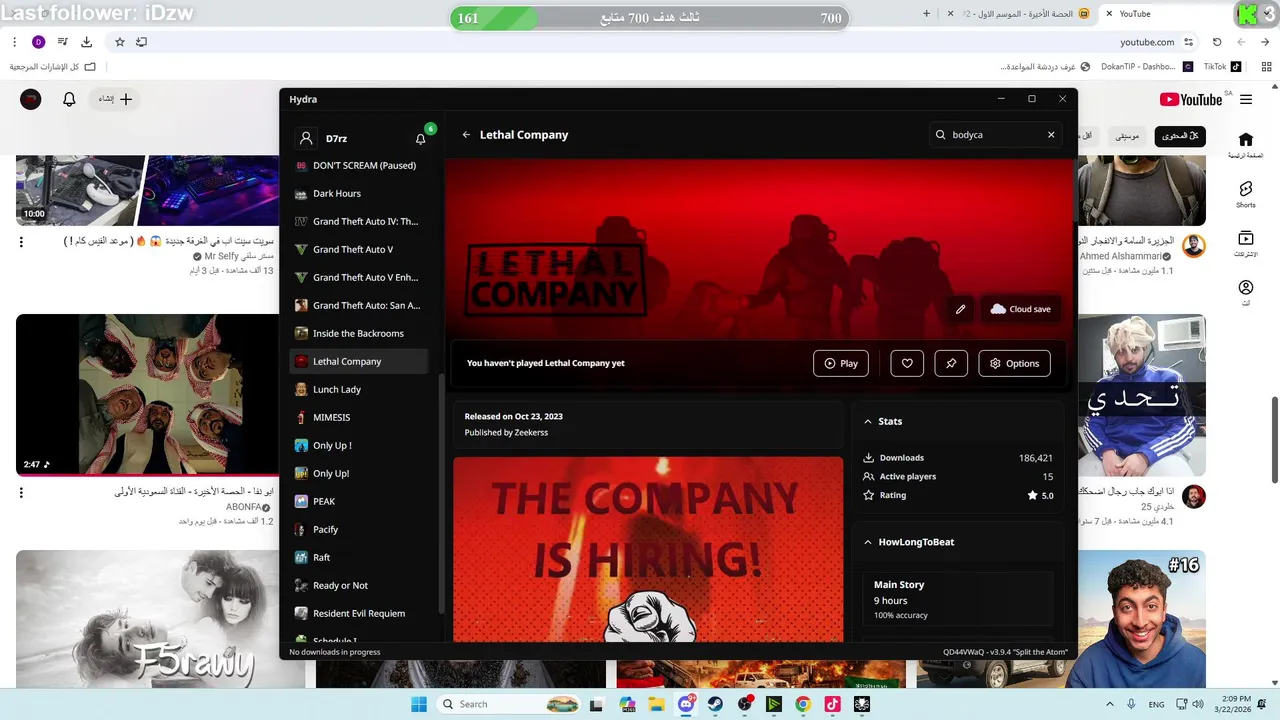Screen dimensions: 1280x720
Task: Open Grand Theft Auto V Enhanced entry
Action: pos(358,277)
